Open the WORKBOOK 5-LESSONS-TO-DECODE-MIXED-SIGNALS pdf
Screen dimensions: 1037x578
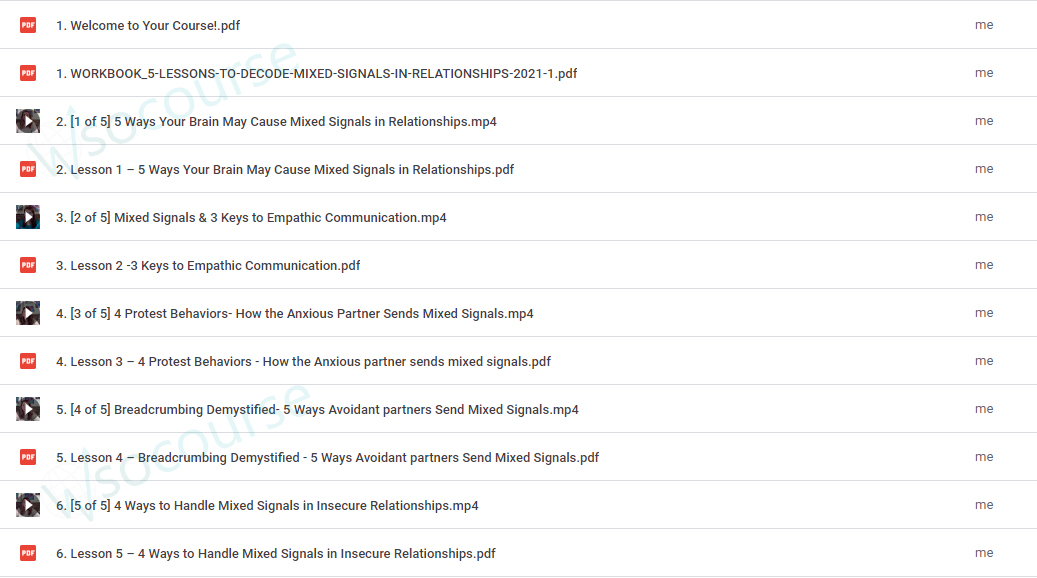point(316,73)
